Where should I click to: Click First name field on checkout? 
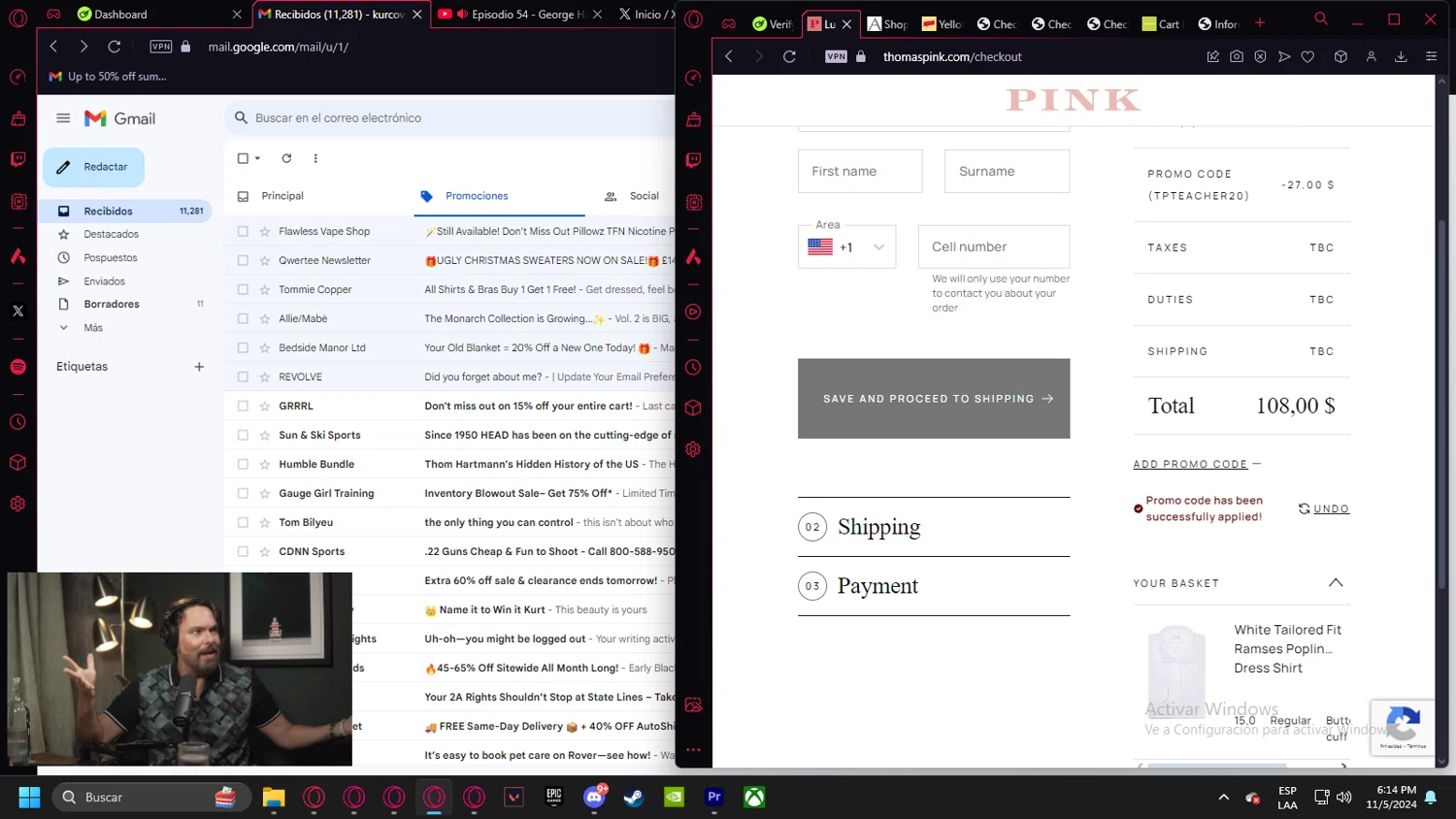[860, 171]
